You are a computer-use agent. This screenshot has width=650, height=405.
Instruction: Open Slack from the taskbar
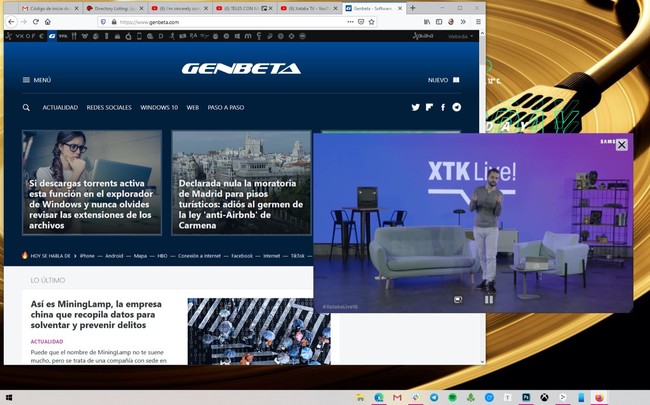click(x=415, y=398)
